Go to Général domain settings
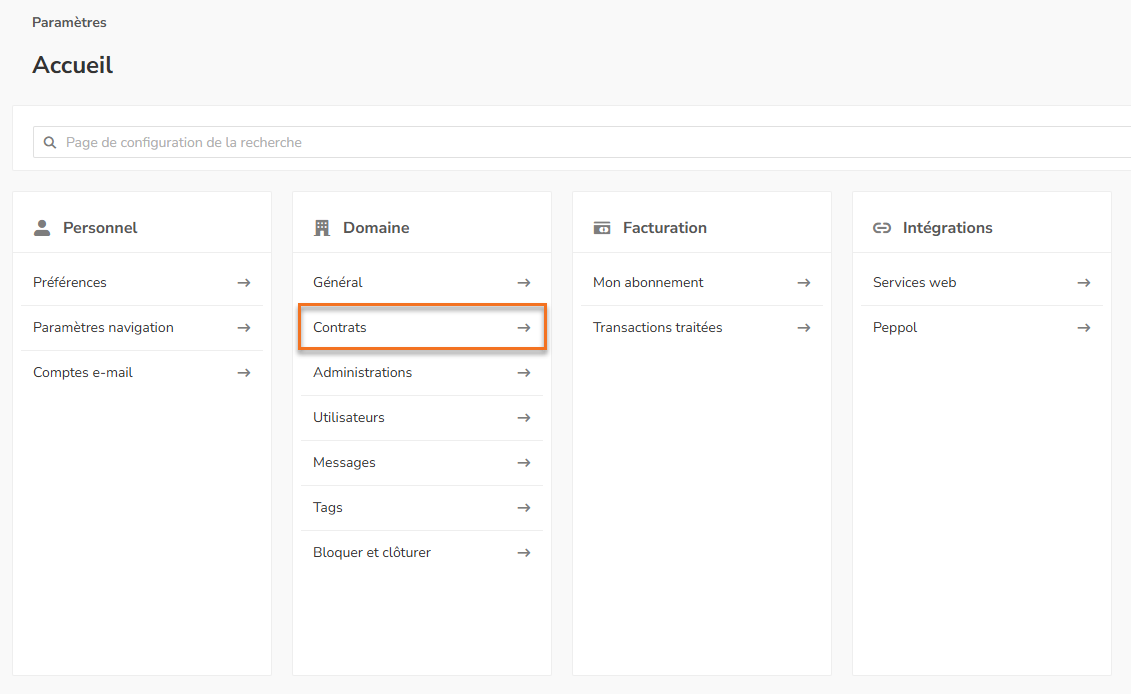Screen dimensions: 1131x694 338,283
